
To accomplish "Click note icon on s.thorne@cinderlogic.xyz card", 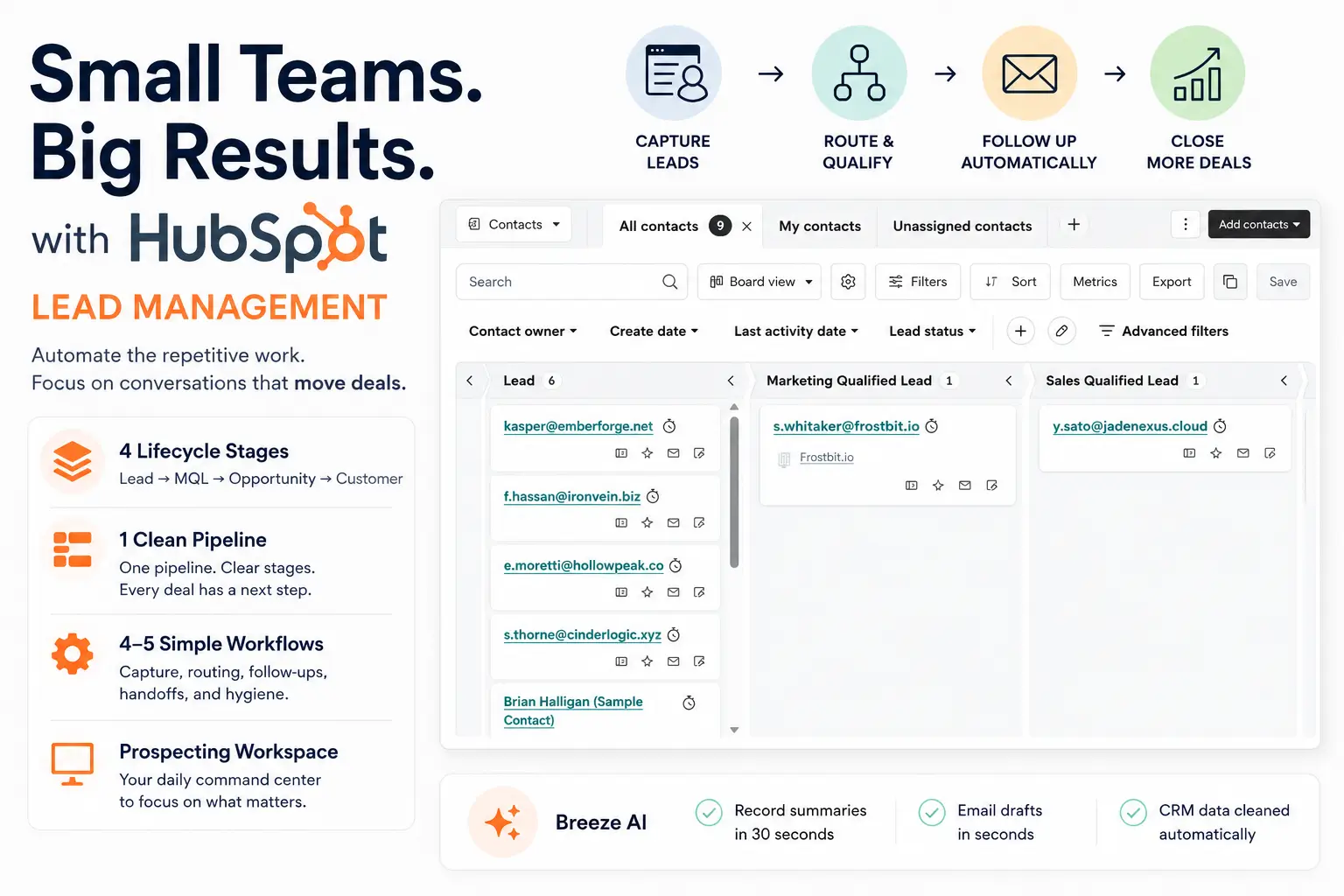I will [699, 661].
